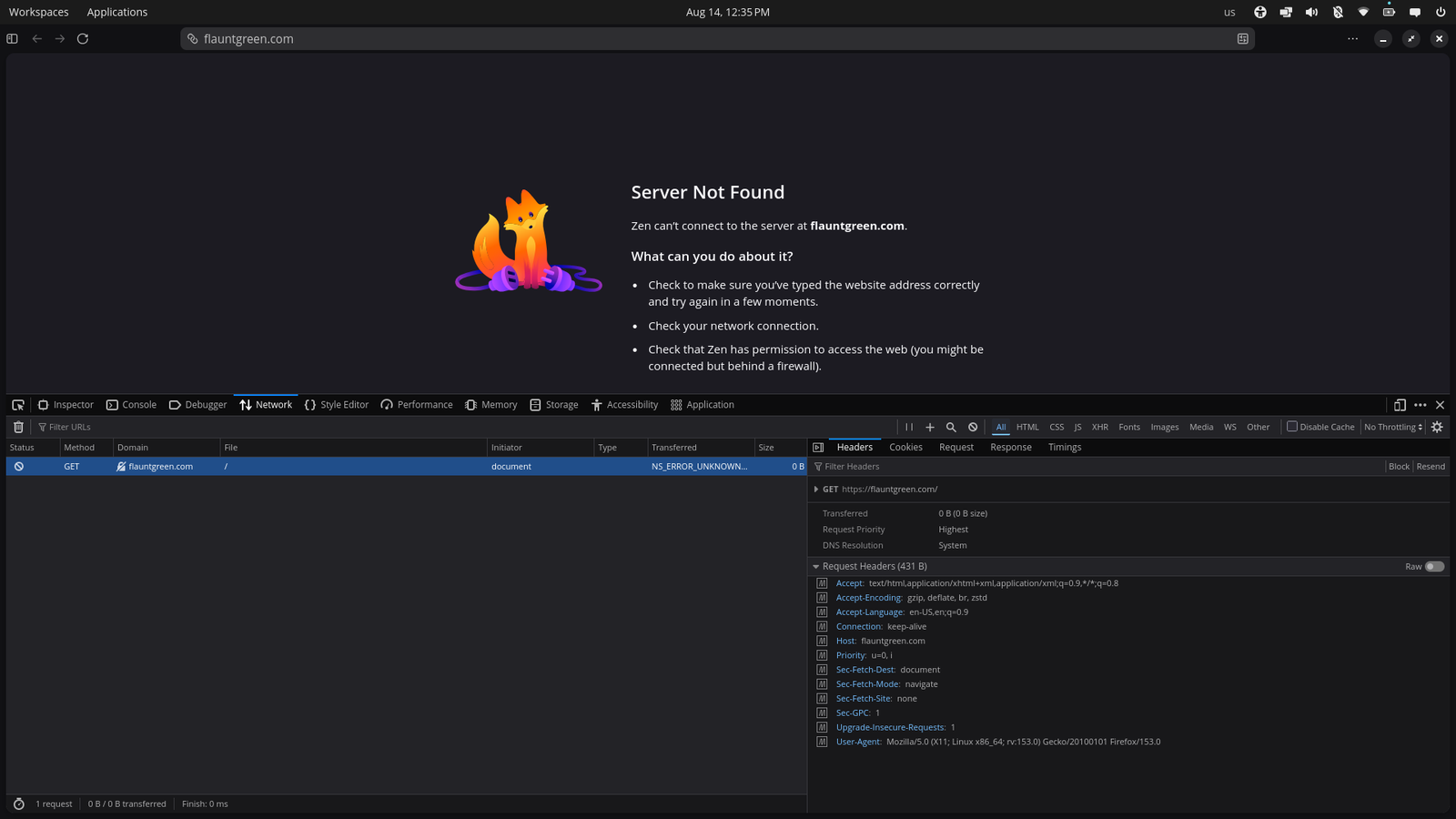Viewport: 1456px width, 819px height.
Task: Open site info link icon in address bar
Action: [192, 39]
